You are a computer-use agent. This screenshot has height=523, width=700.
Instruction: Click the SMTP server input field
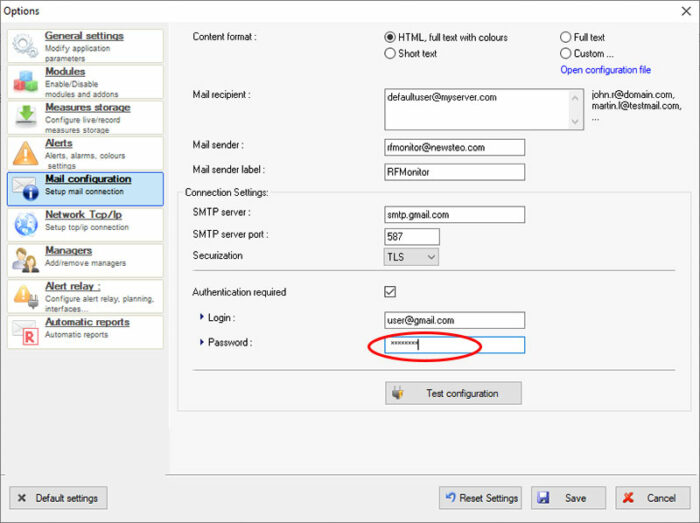pos(454,215)
